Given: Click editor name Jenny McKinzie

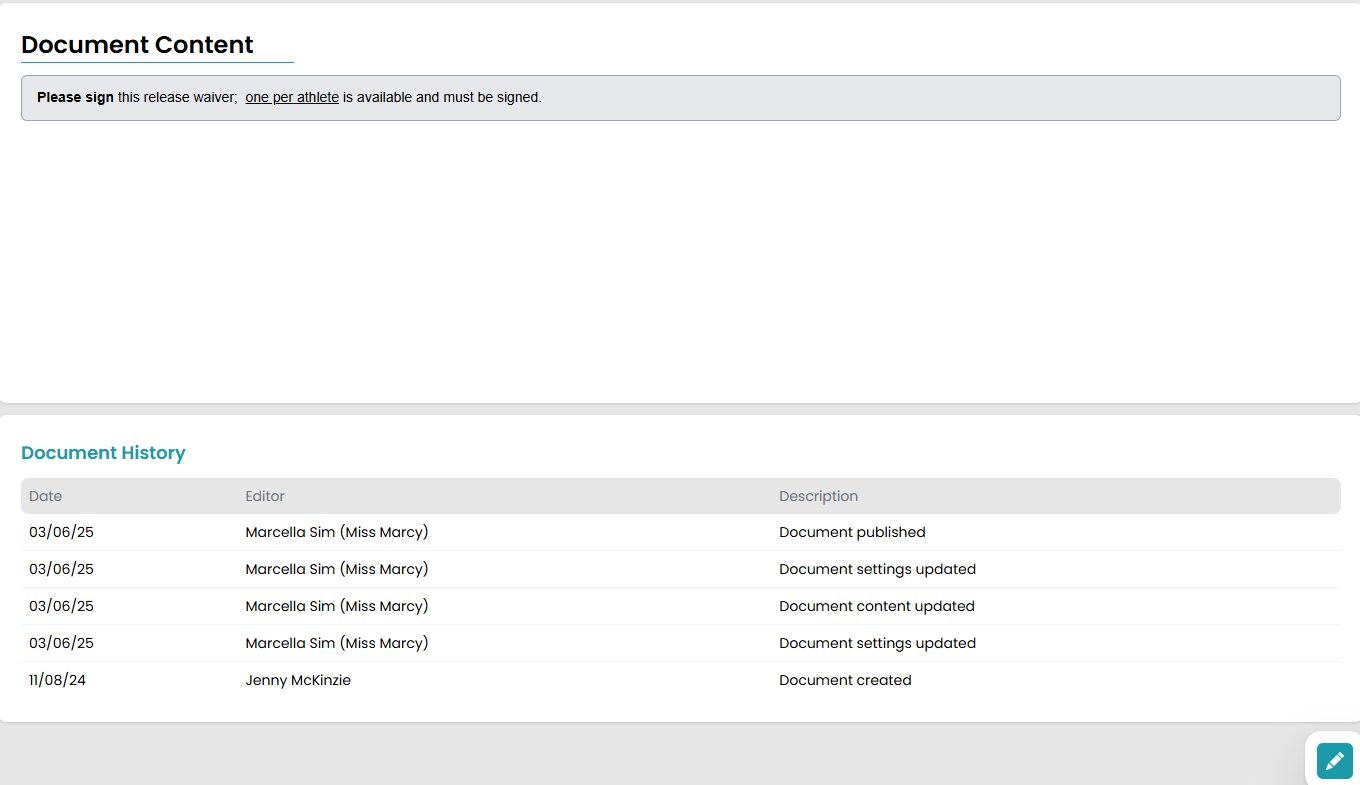Looking at the screenshot, I should coord(298,680).
